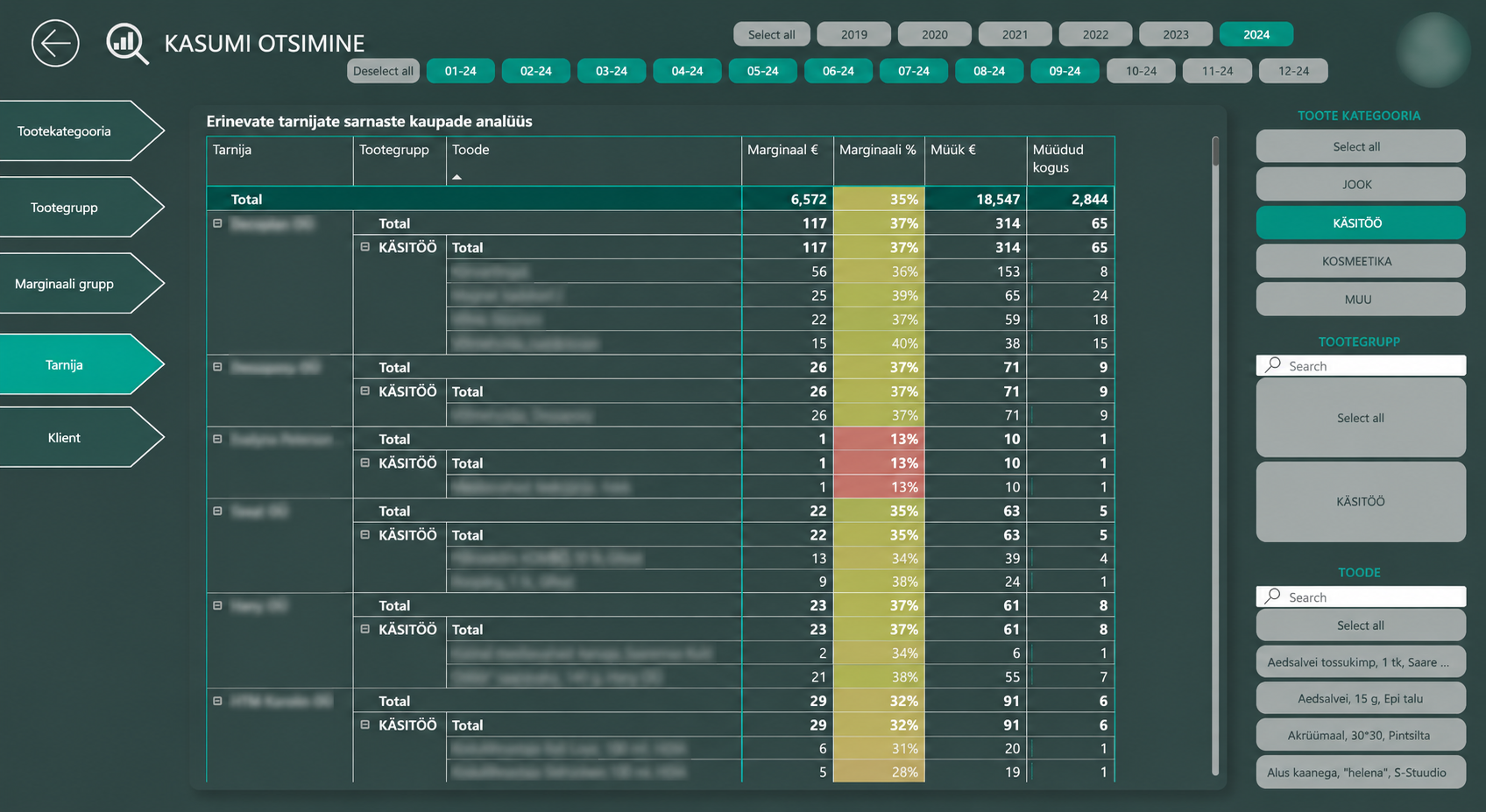Click the sort arrow under Toode header
Image resolution: width=1486 pixels, height=812 pixels.
point(456,177)
